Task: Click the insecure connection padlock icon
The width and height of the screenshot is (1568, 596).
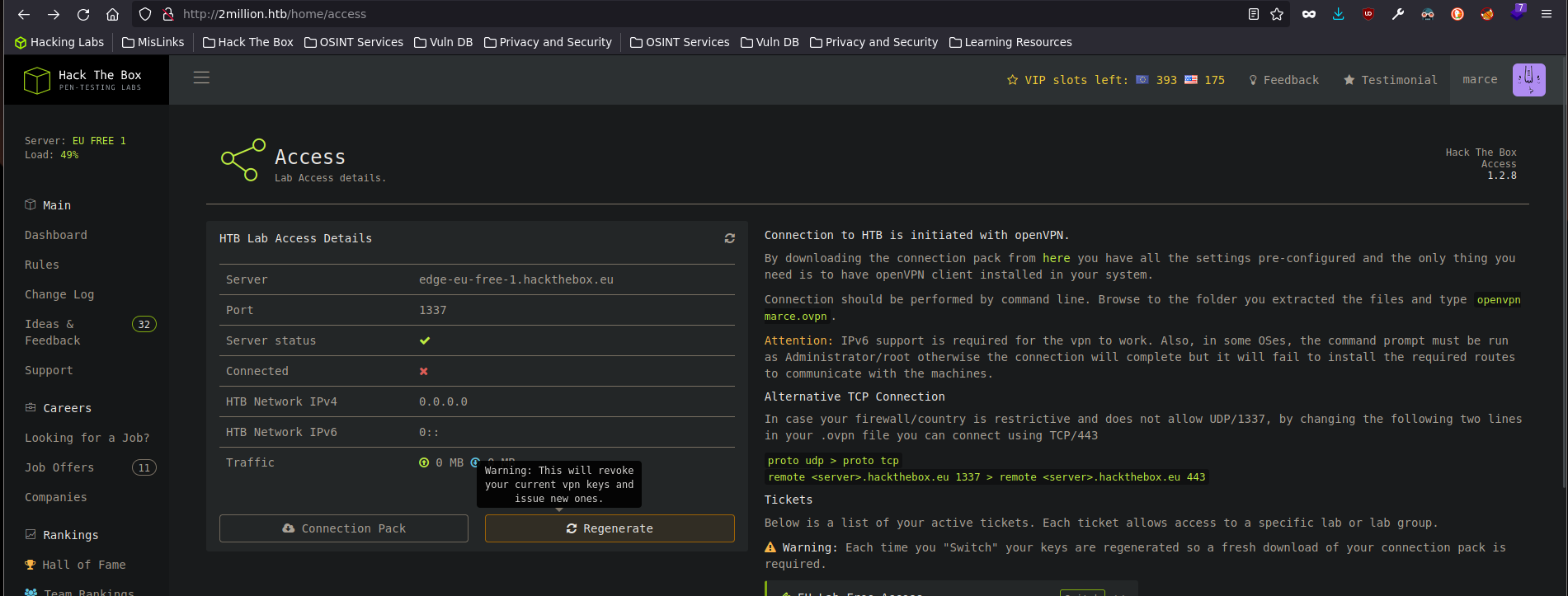Action: [168, 14]
